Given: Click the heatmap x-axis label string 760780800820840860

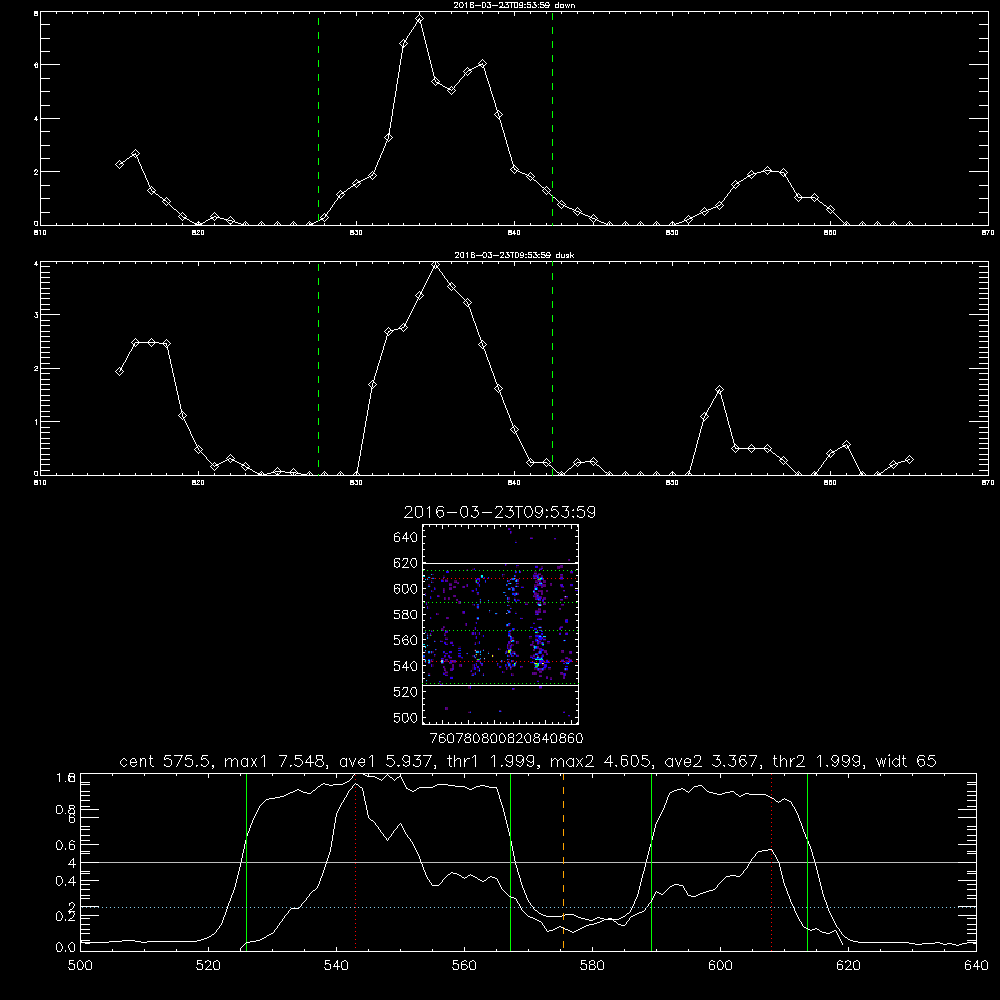Looking at the screenshot, I should pyautogui.click(x=506, y=739).
